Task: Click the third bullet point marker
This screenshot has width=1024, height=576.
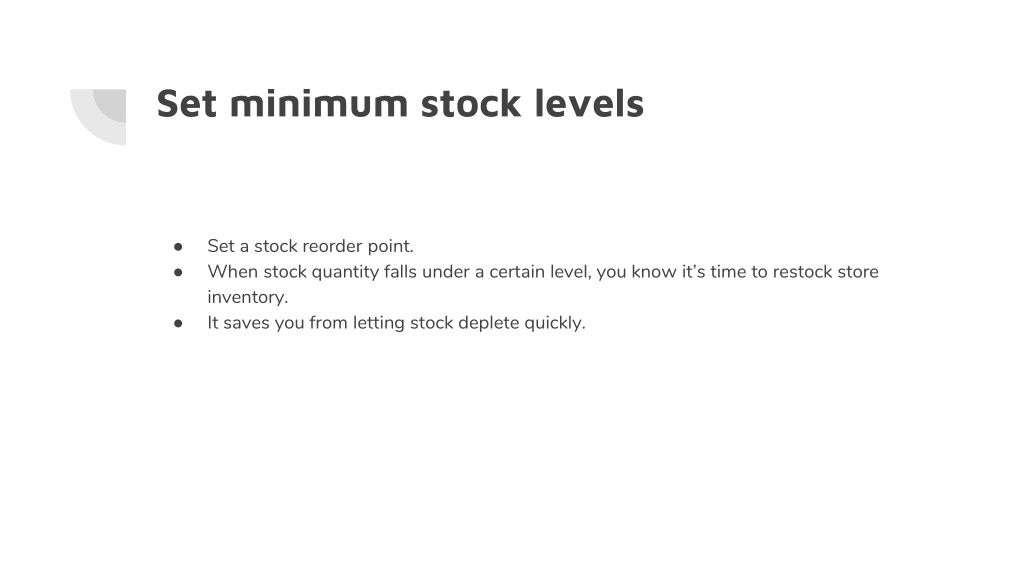Action: (x=178, y=323)
